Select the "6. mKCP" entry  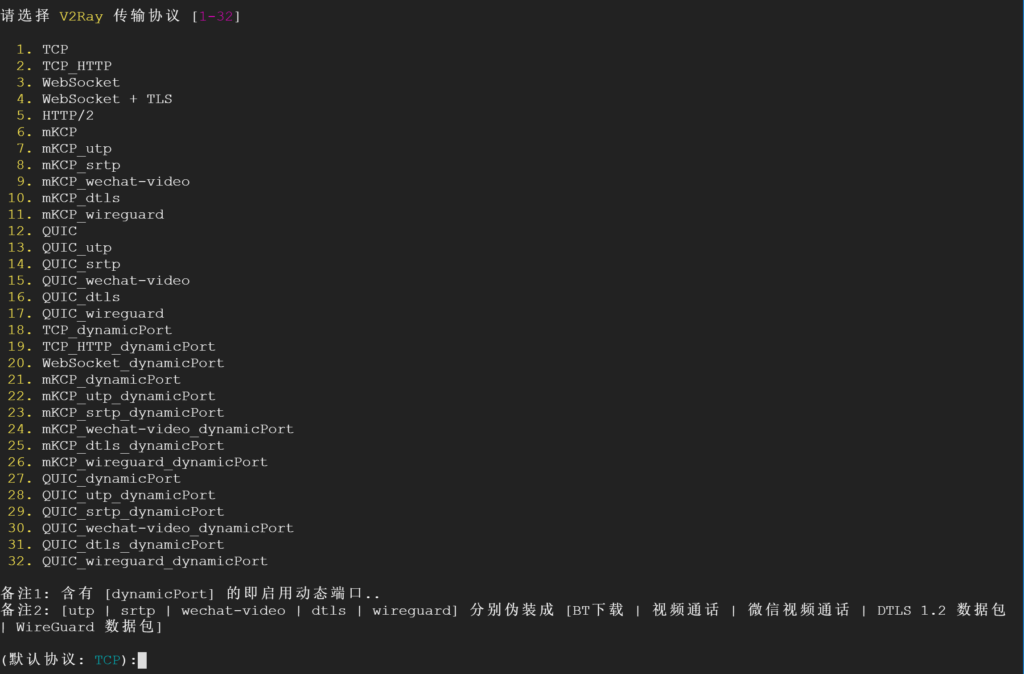click(x=47, y=132)
